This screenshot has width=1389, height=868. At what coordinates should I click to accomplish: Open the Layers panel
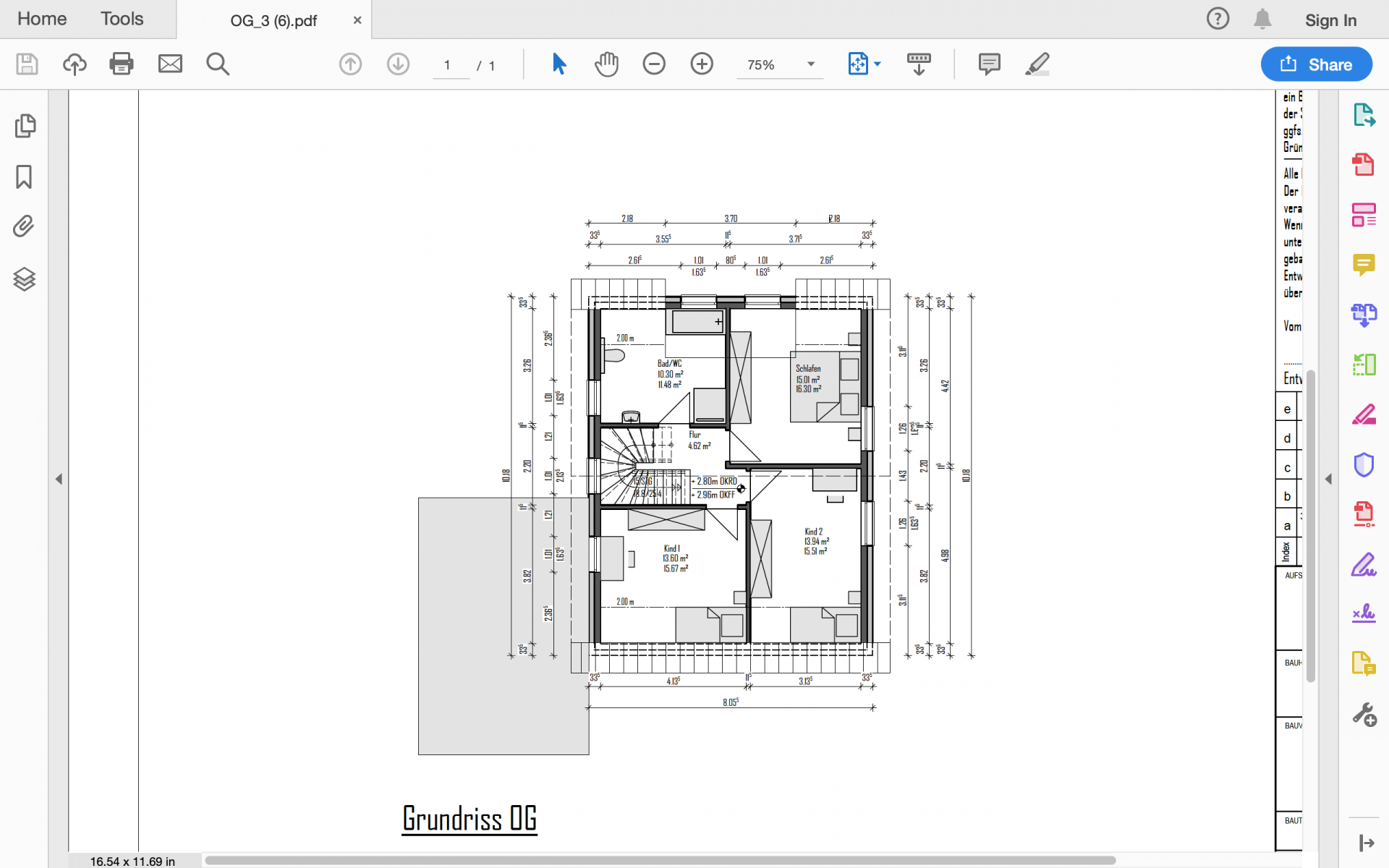click(x=24, y=278)
